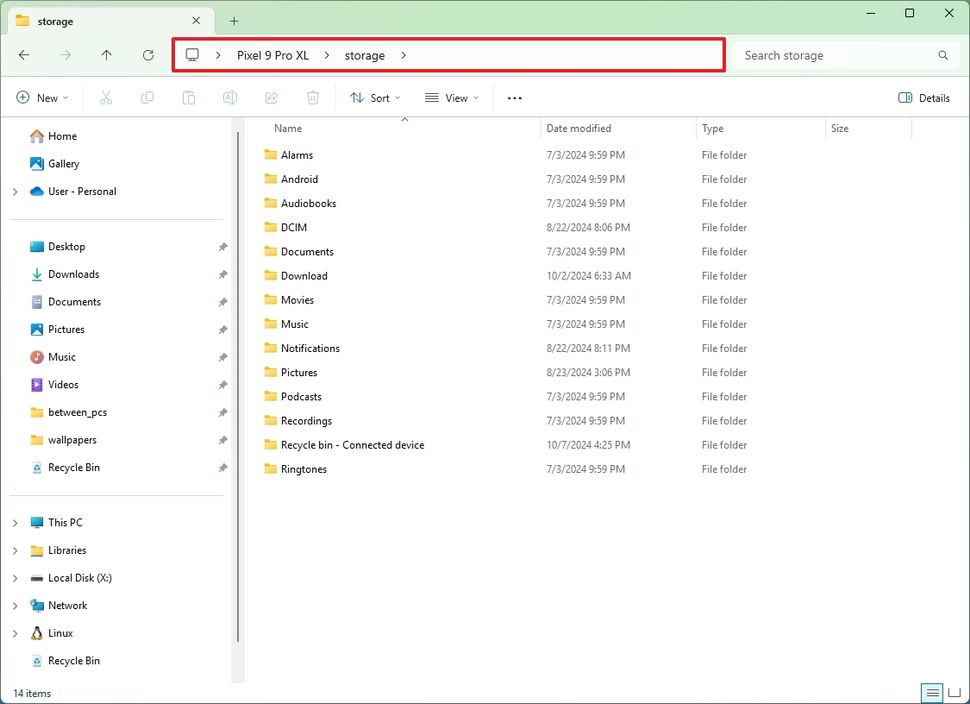Click the Copy icon
Screen dimensions: 970x704
[x=148, y=97]
